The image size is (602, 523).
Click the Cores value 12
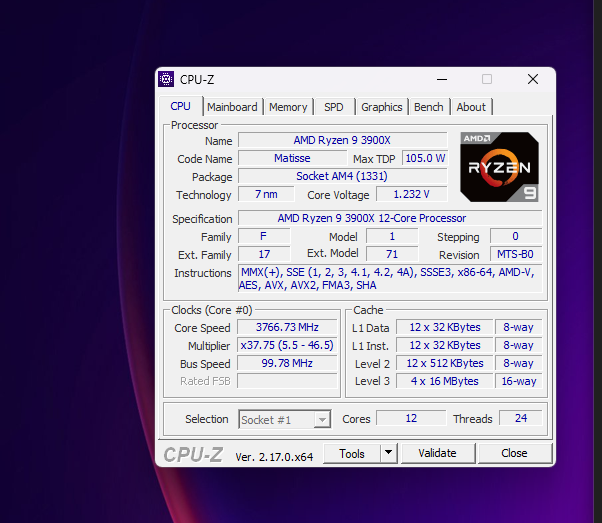(411, 418)
